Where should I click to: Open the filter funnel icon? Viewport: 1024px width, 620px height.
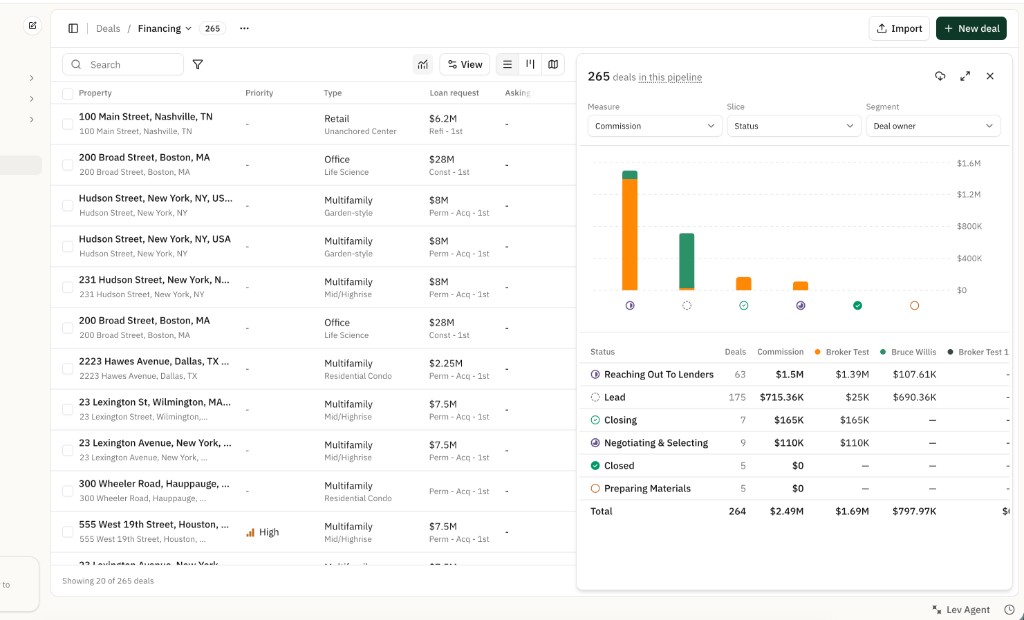coord(198,64)
